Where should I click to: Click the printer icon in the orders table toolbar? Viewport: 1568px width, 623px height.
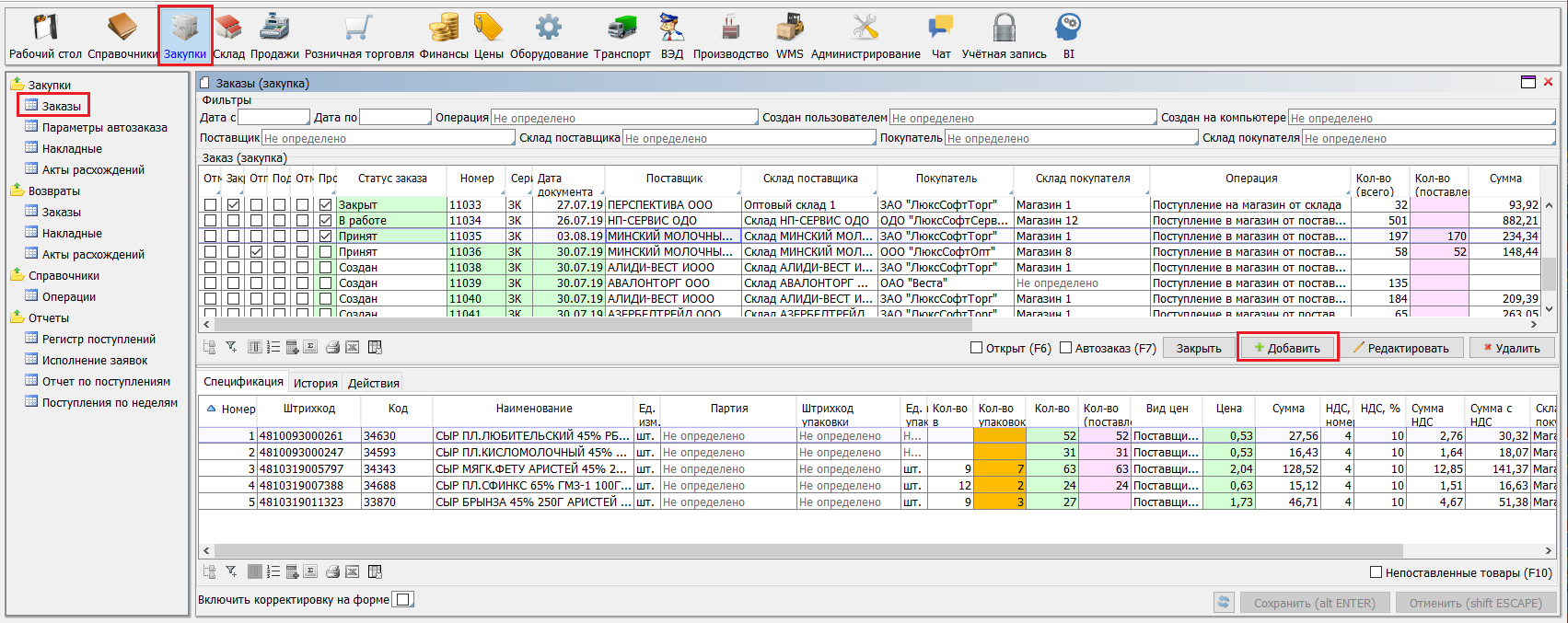332,347
